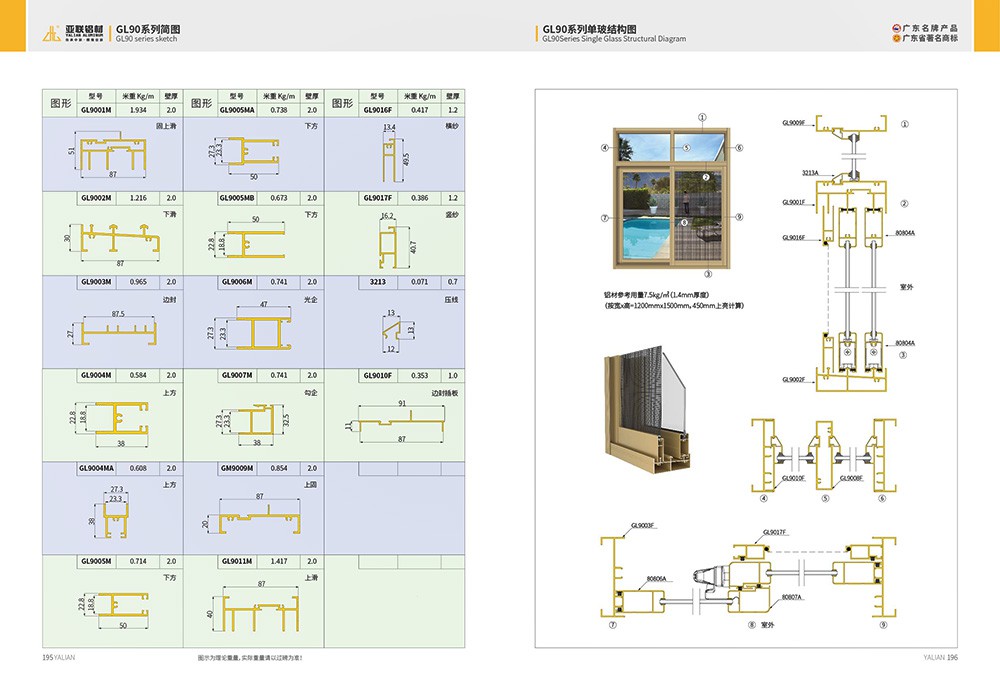The image size is (1000, 683).
Task: Click the GL9001F label in structural diagram
Action: coord(794,202)
